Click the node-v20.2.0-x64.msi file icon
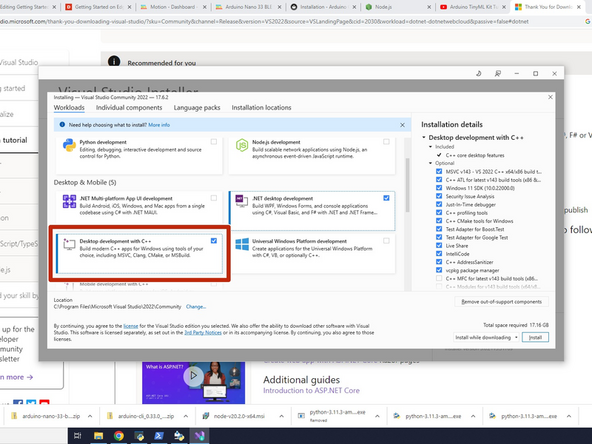 click(205, 416)
